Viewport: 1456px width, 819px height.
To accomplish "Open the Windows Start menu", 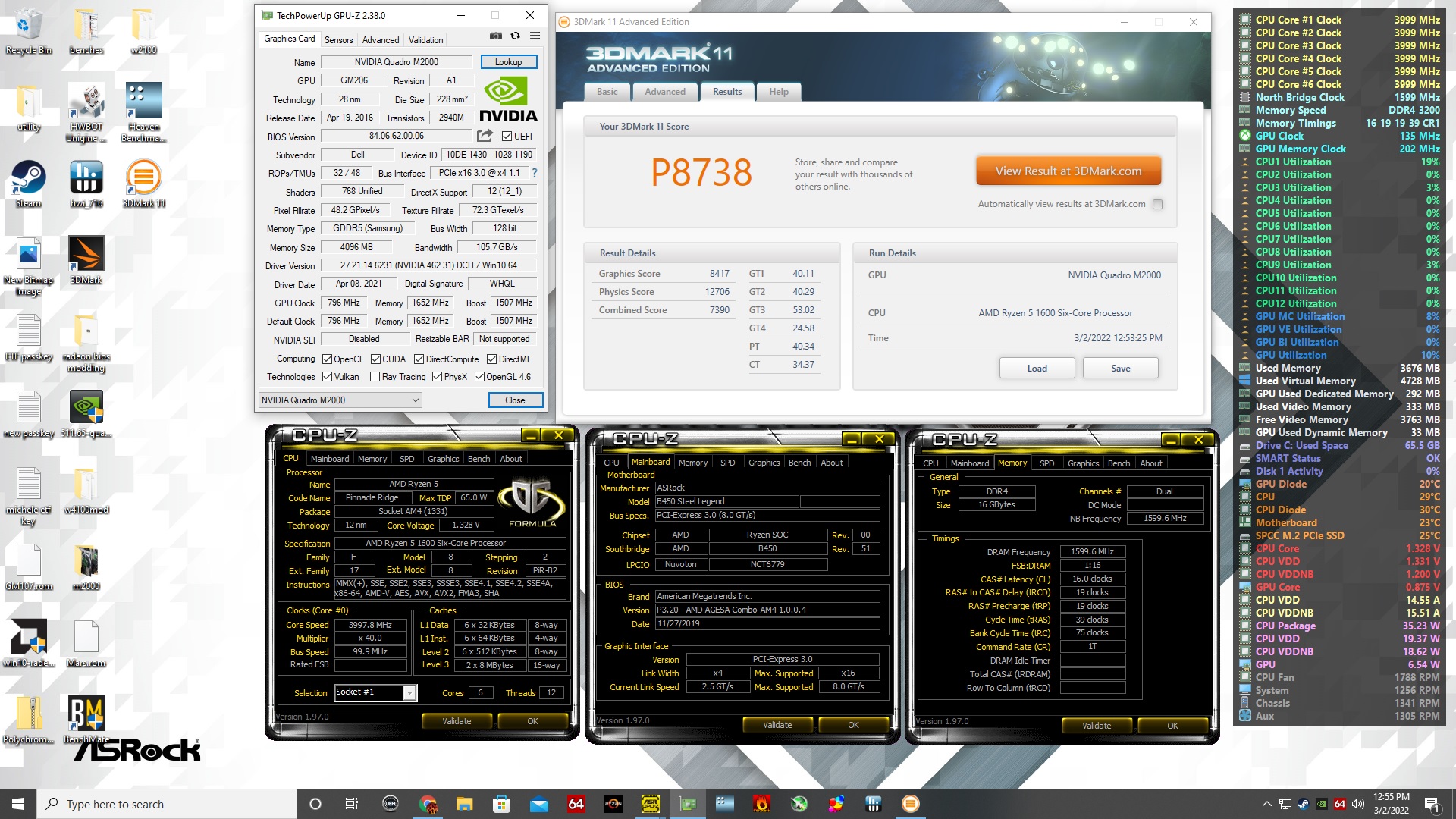I will click(x=18, y=804).
